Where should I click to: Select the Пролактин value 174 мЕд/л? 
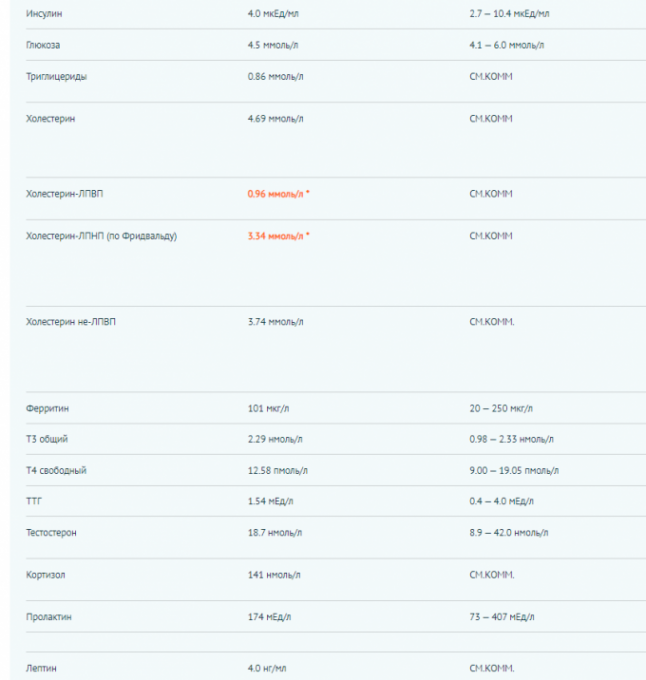pos(272,617)
